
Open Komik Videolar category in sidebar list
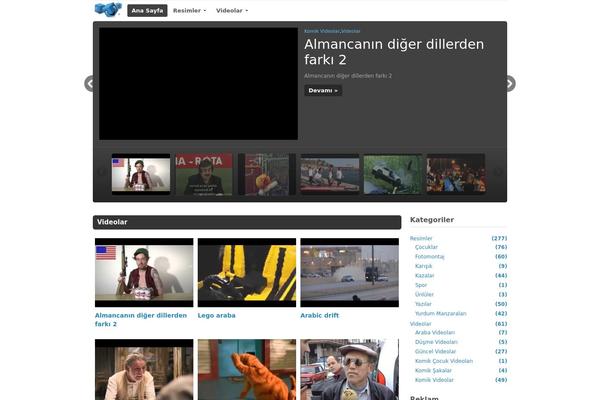tap(434, 380)
